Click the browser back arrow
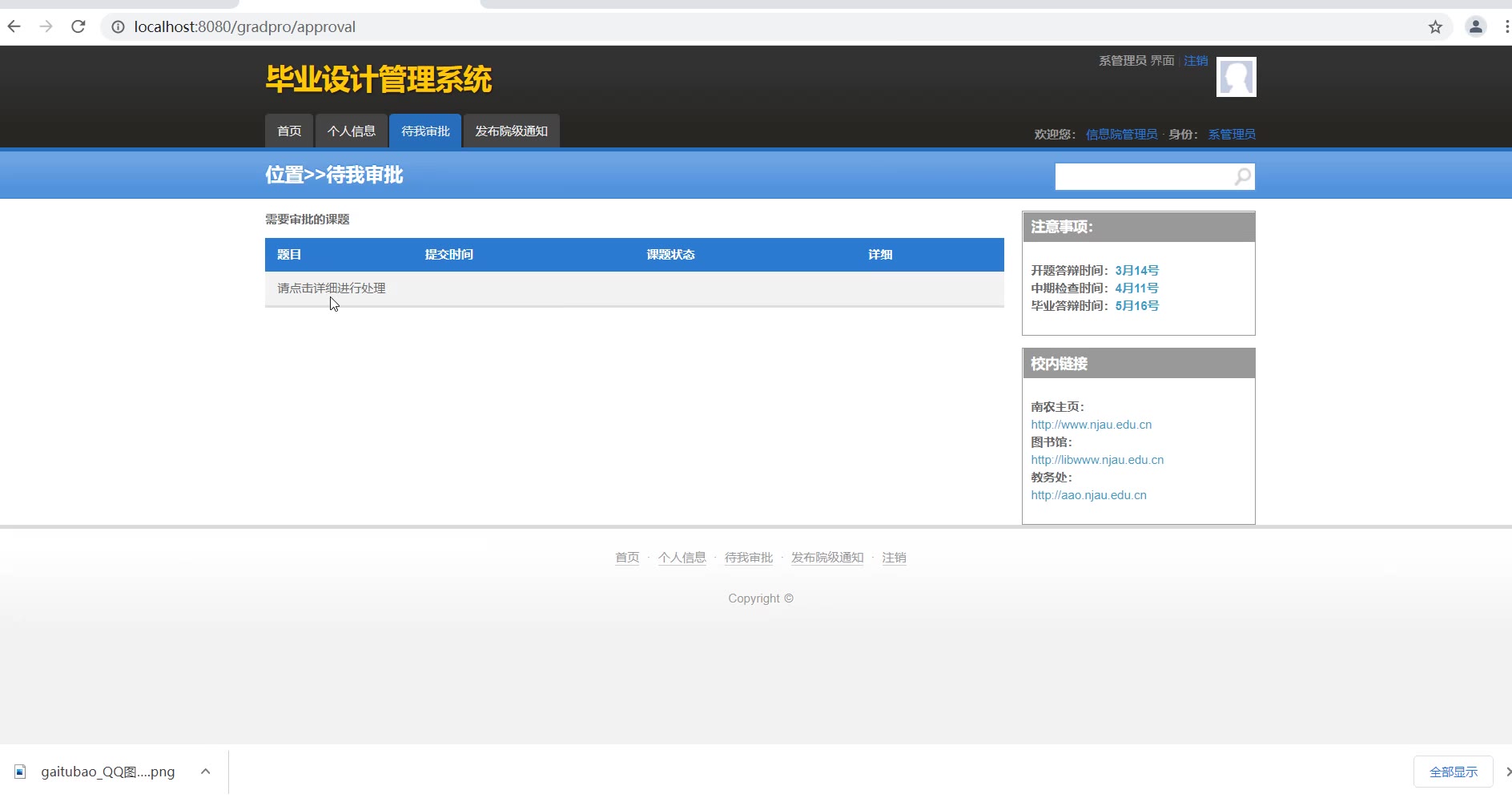This screenshot has height=798, width=1512. [x=14, y=26]
